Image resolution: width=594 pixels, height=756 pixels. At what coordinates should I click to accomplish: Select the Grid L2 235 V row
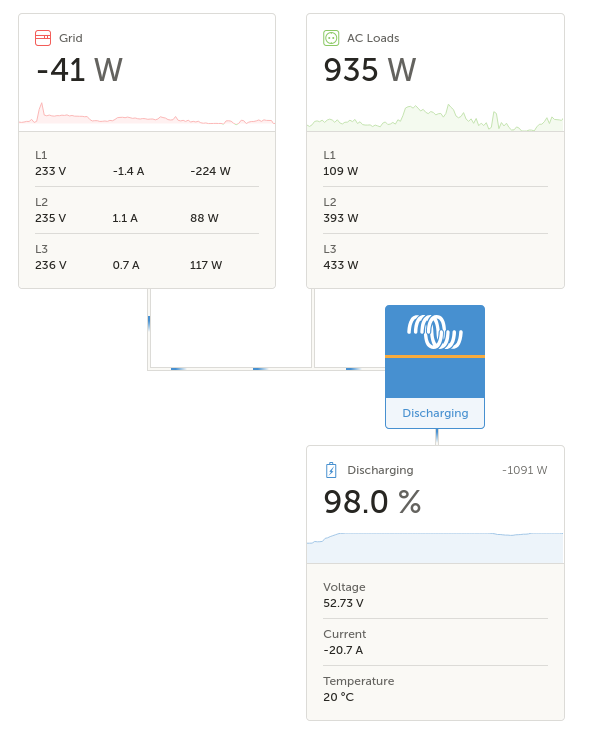click(147, 210)
